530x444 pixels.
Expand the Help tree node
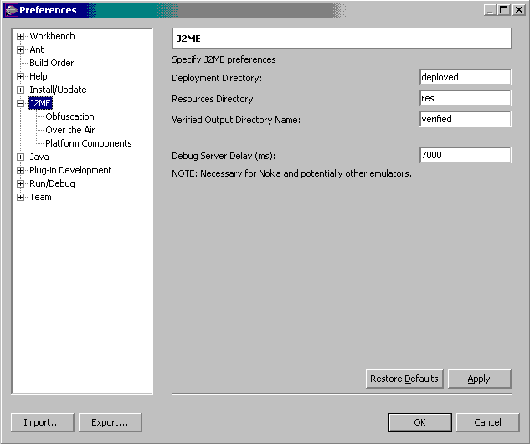tap(20, 77)
